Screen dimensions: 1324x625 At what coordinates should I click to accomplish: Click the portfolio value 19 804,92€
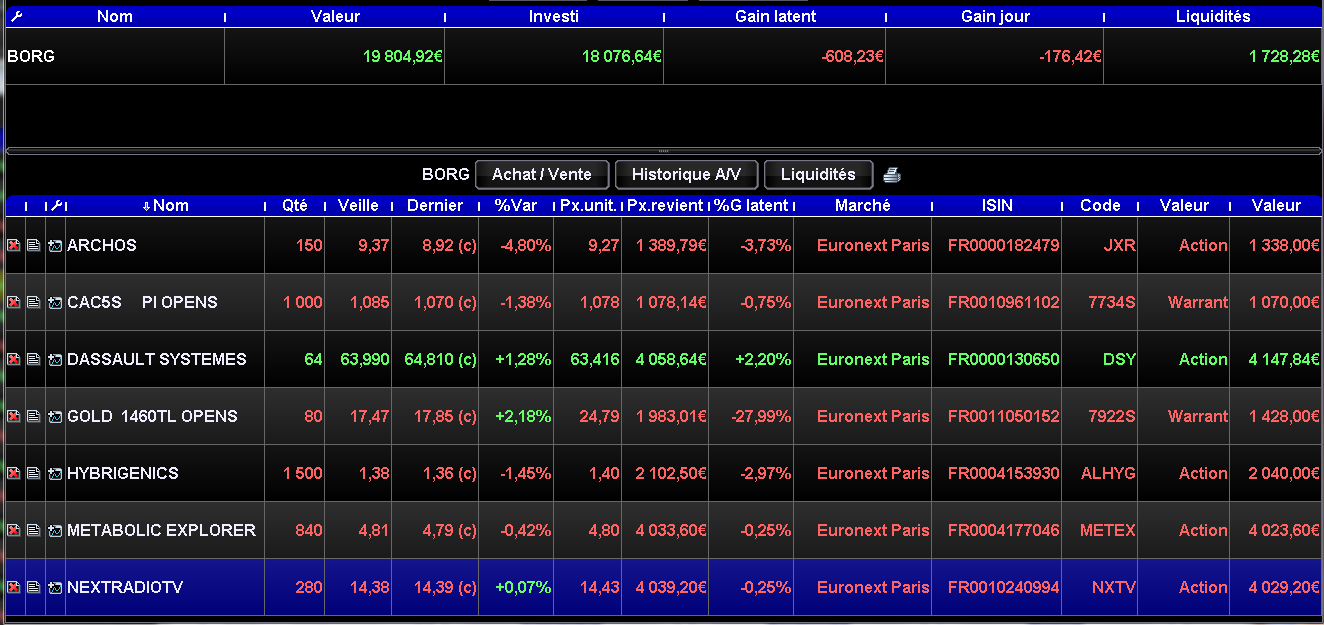tap(403, 56)
